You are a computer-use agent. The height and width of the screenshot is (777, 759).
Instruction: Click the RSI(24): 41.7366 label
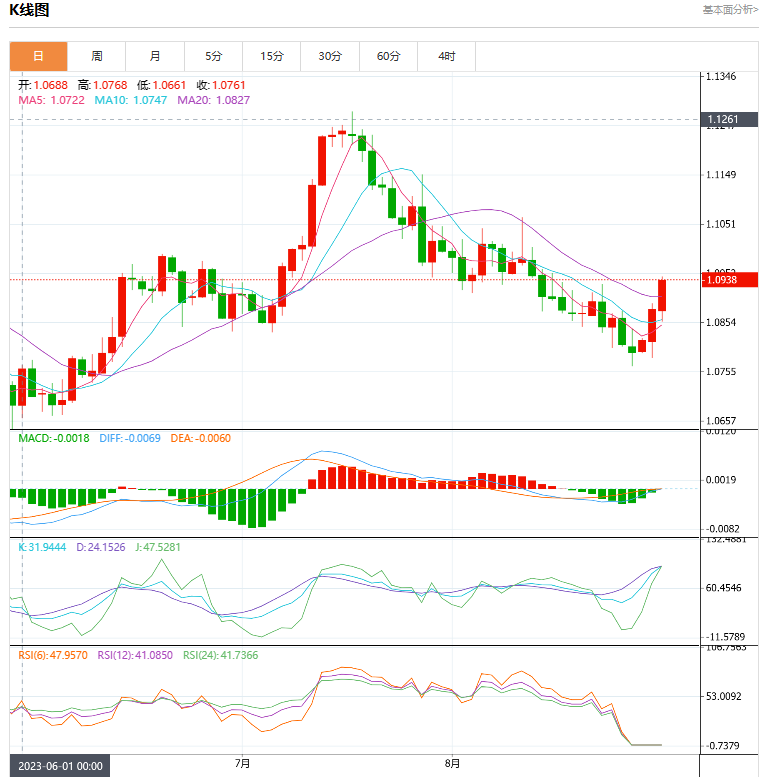[x=220, y=655]
